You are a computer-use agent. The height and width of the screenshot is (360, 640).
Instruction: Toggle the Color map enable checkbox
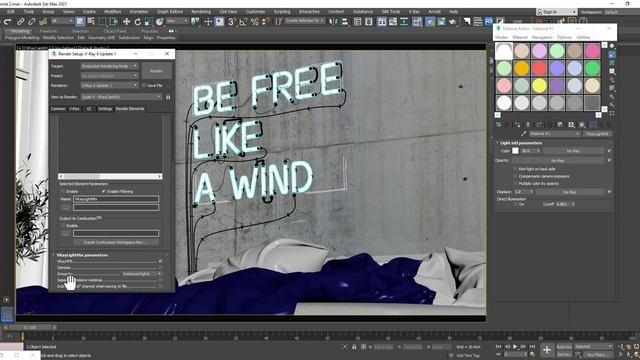click(x=609, y=151)
